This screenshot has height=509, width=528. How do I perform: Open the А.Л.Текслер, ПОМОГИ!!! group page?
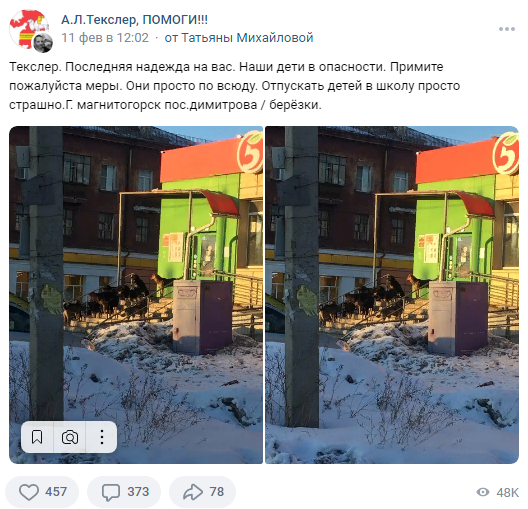pos(134,20)
